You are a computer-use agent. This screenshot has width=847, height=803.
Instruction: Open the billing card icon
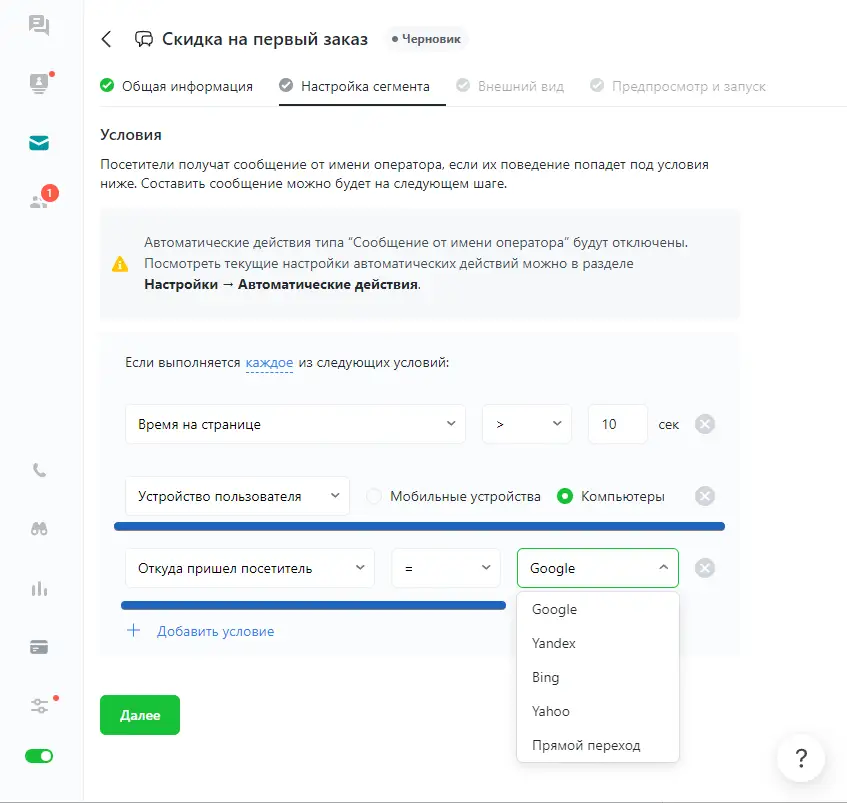point(39,647)
